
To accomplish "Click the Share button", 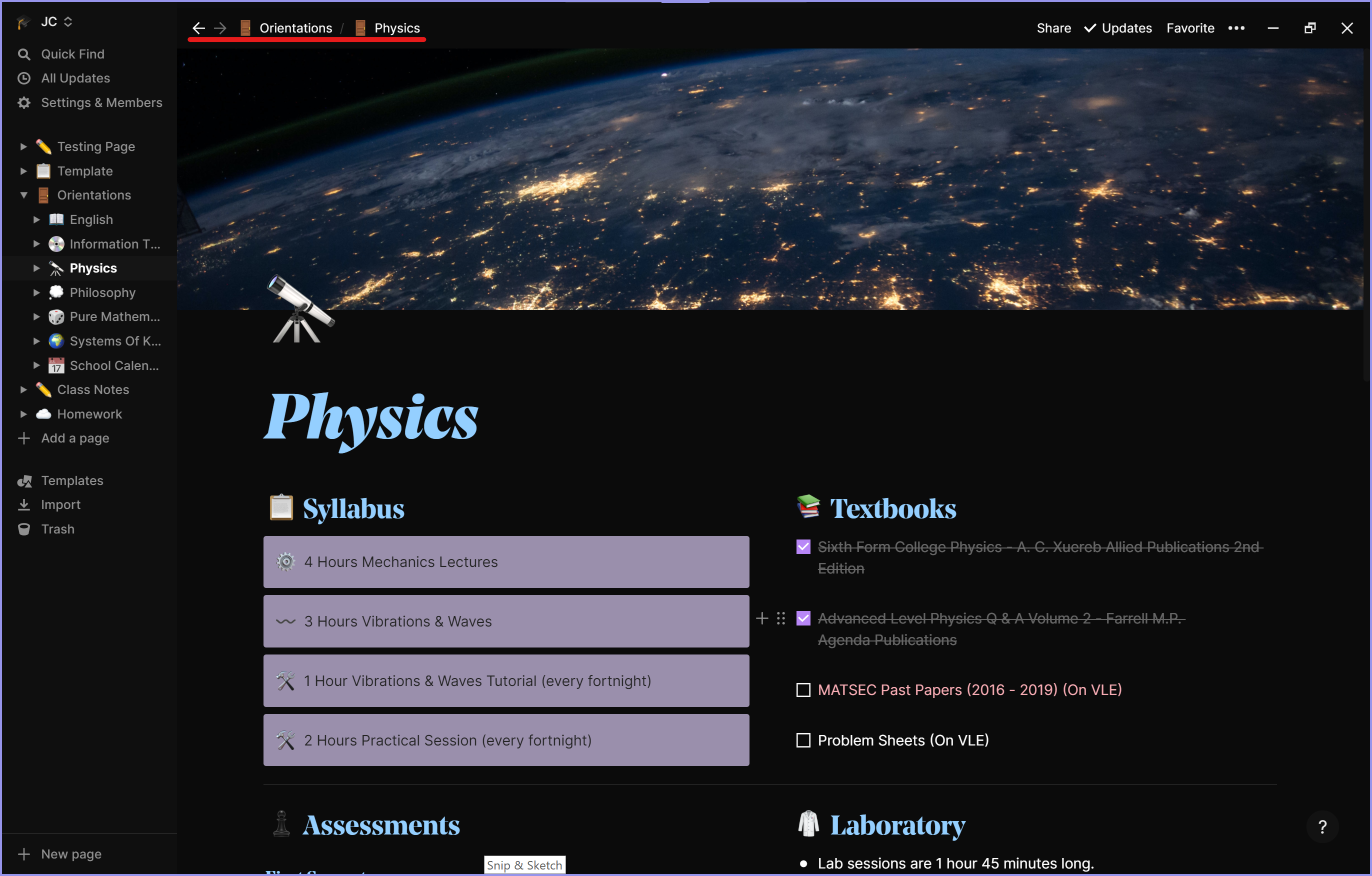I will pos(1053,28).
